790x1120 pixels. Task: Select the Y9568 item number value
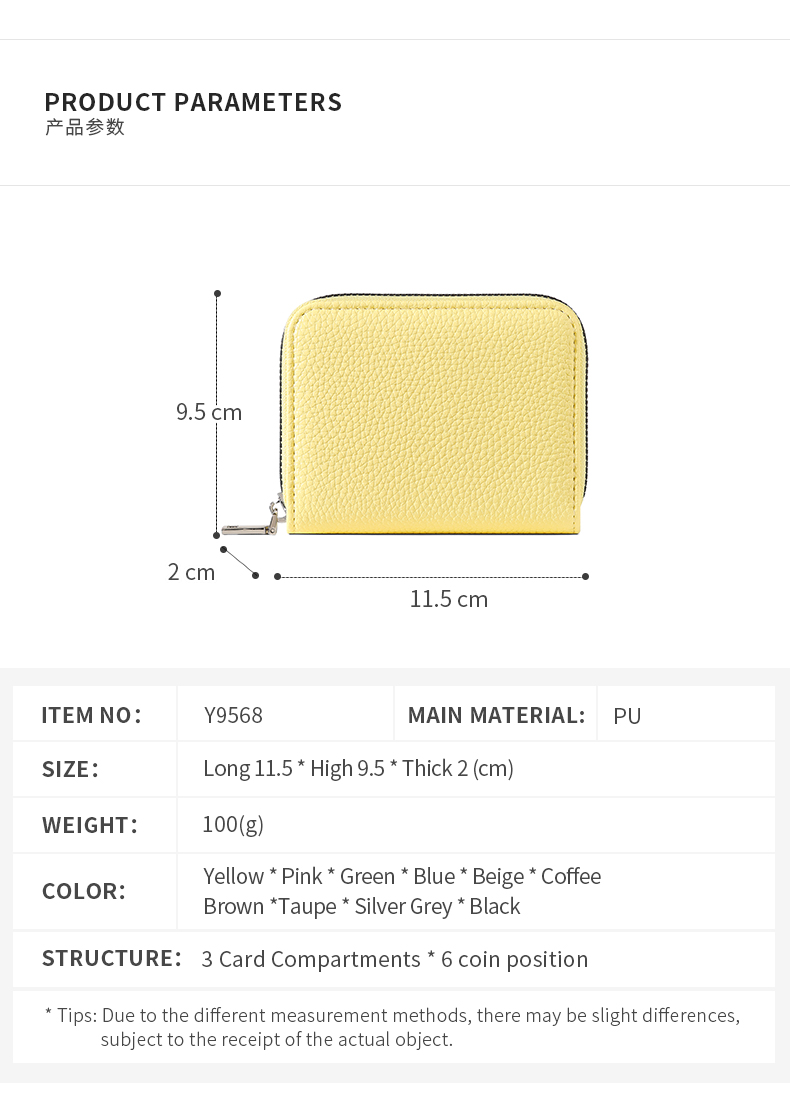point(233,716)
